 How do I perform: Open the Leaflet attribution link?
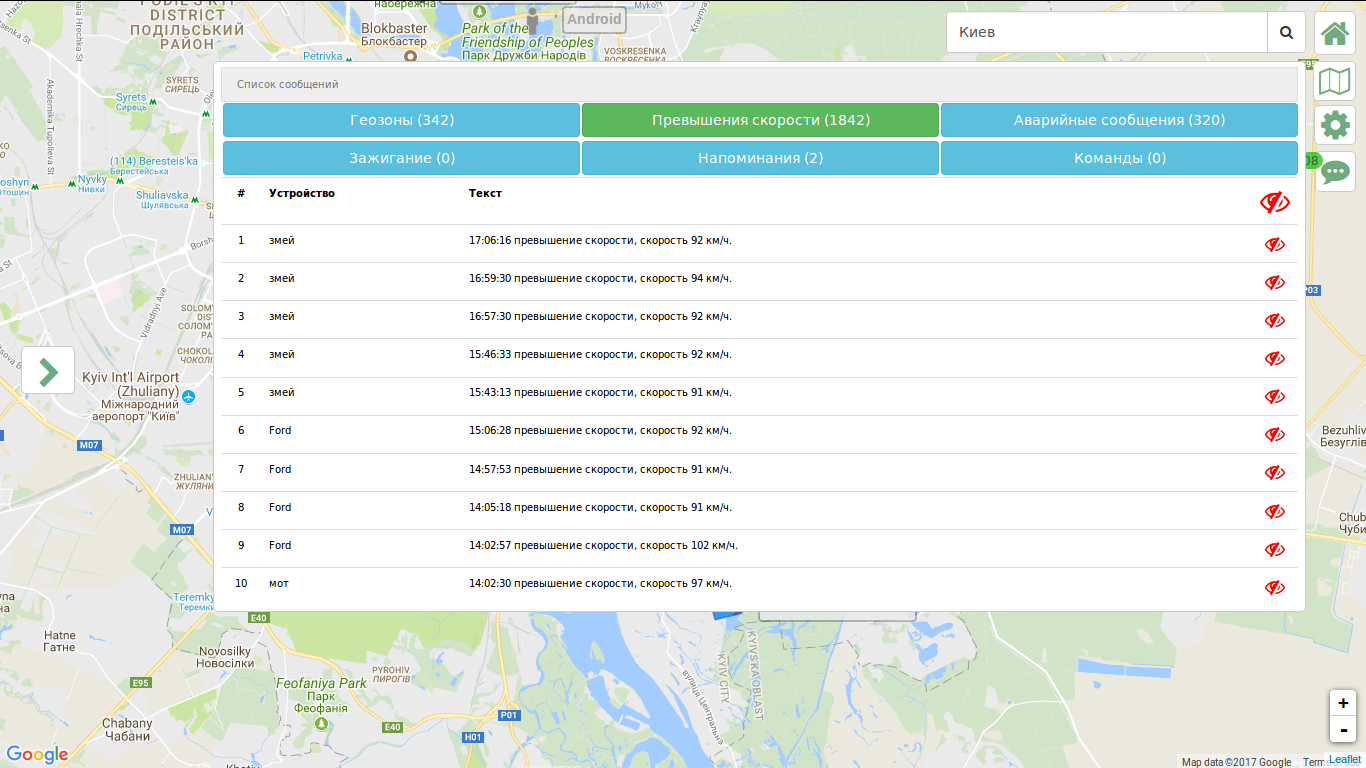tap(1344, 761)
